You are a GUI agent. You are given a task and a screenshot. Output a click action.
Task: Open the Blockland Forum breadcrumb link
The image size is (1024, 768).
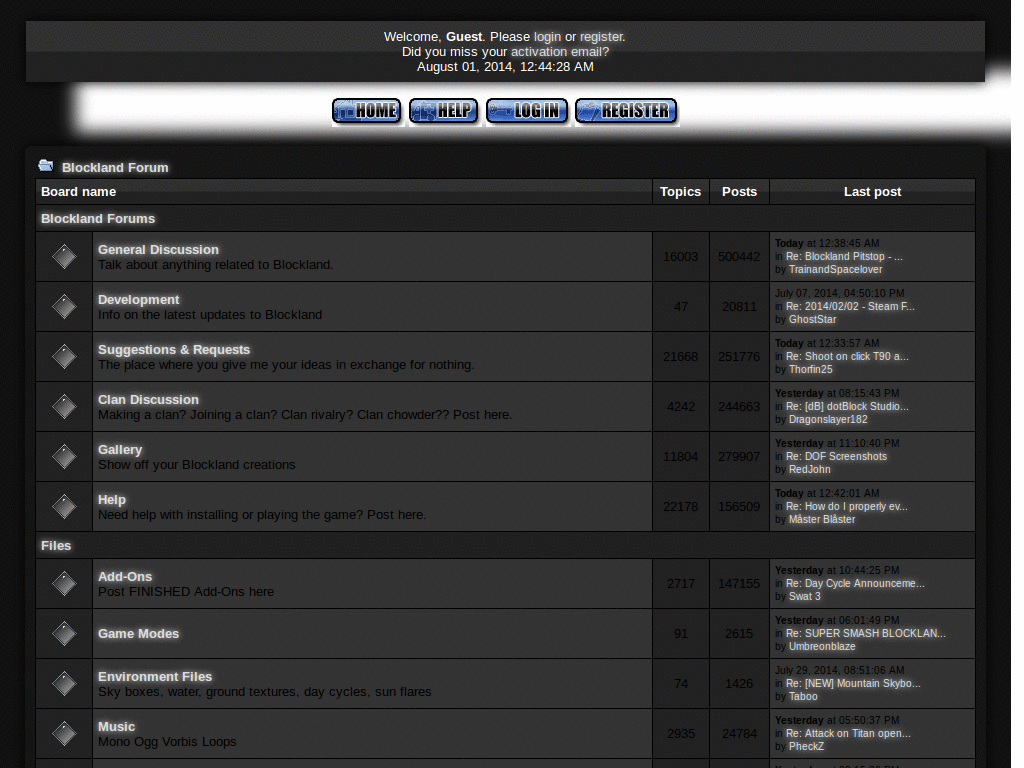[x=115, y=168]
